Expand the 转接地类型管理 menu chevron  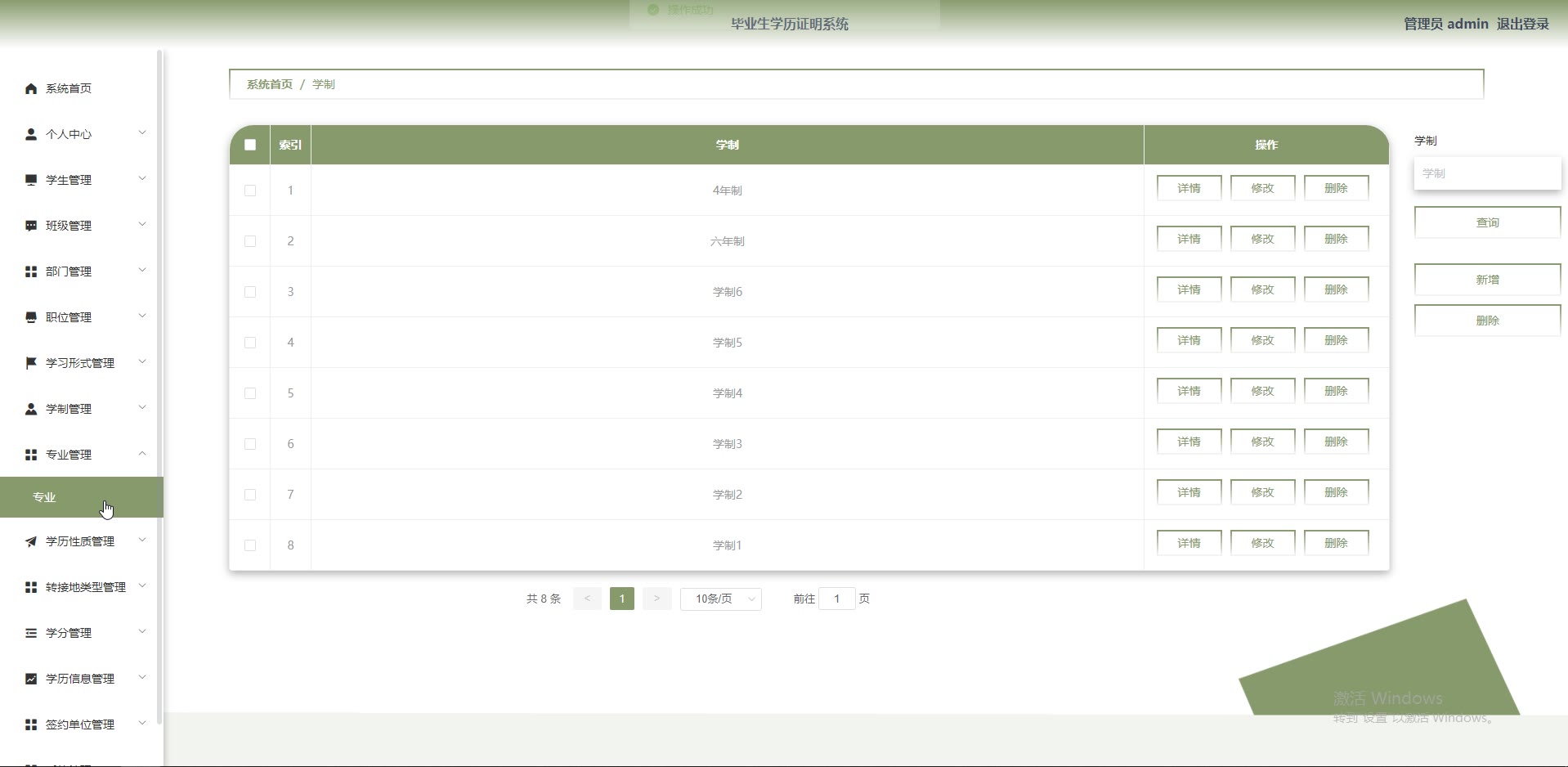(142, 585)
